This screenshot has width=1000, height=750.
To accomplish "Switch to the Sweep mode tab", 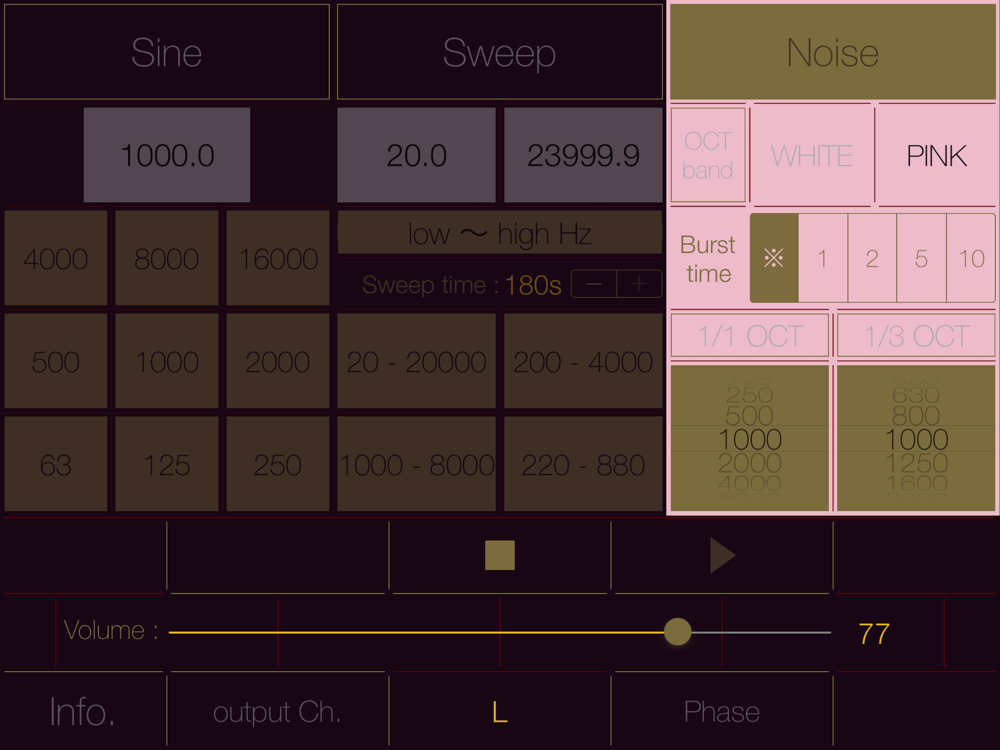I will point(499,52).
